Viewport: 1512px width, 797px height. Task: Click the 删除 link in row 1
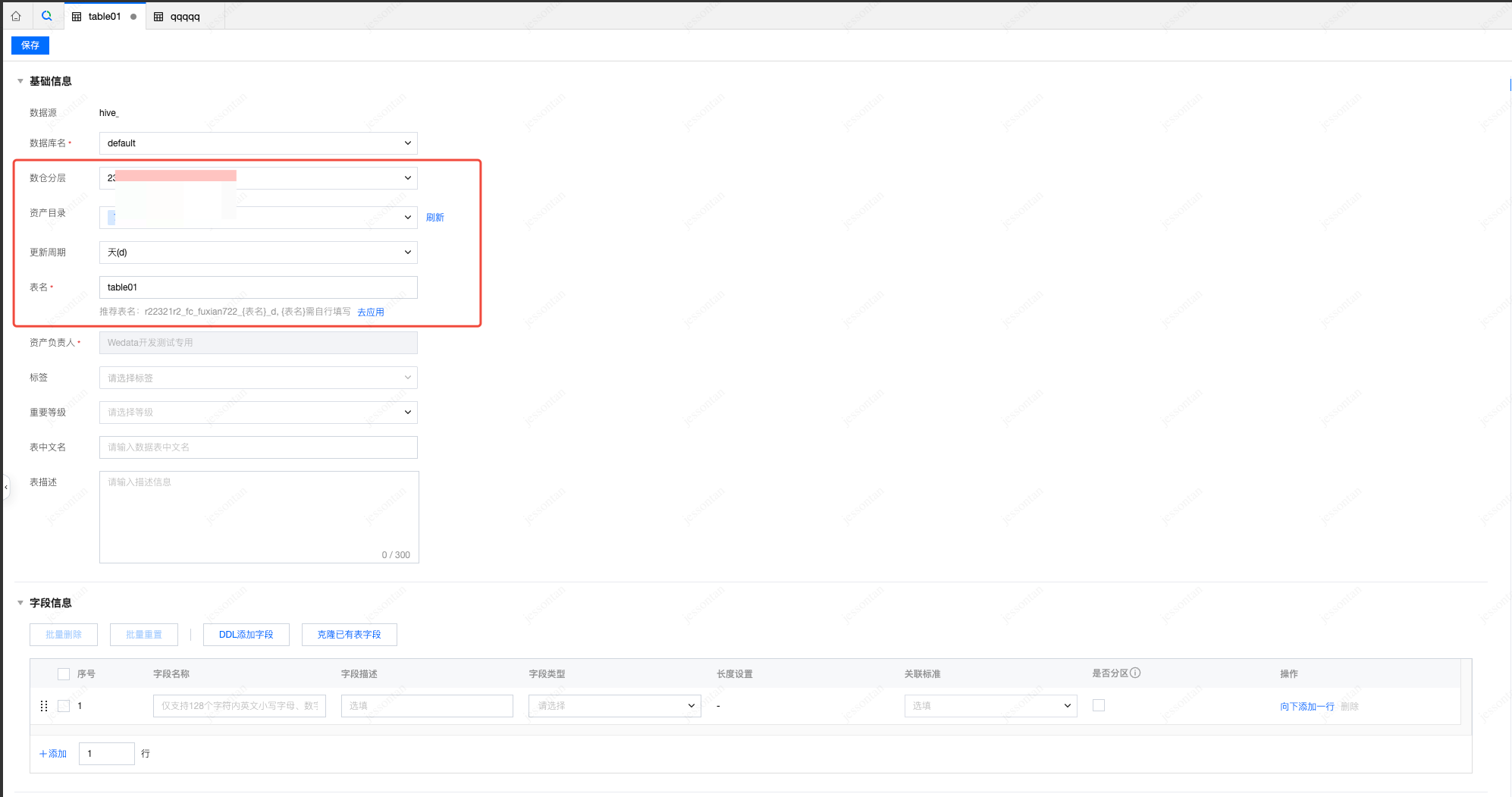1350,707
